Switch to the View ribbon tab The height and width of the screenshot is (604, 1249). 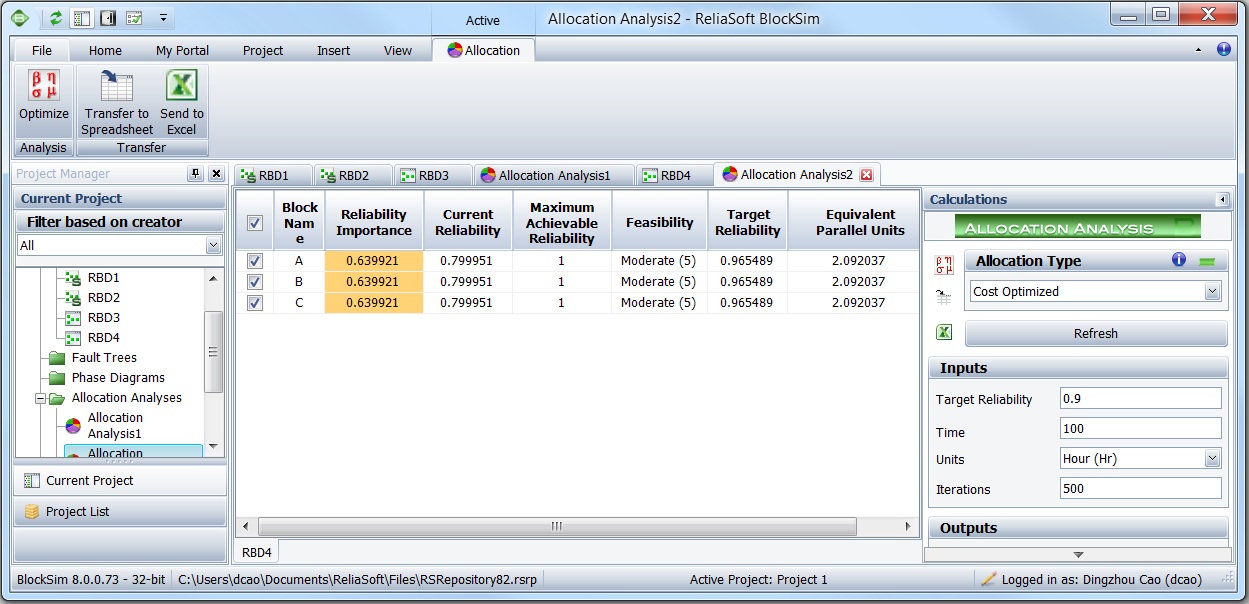[x=398, y=50]
